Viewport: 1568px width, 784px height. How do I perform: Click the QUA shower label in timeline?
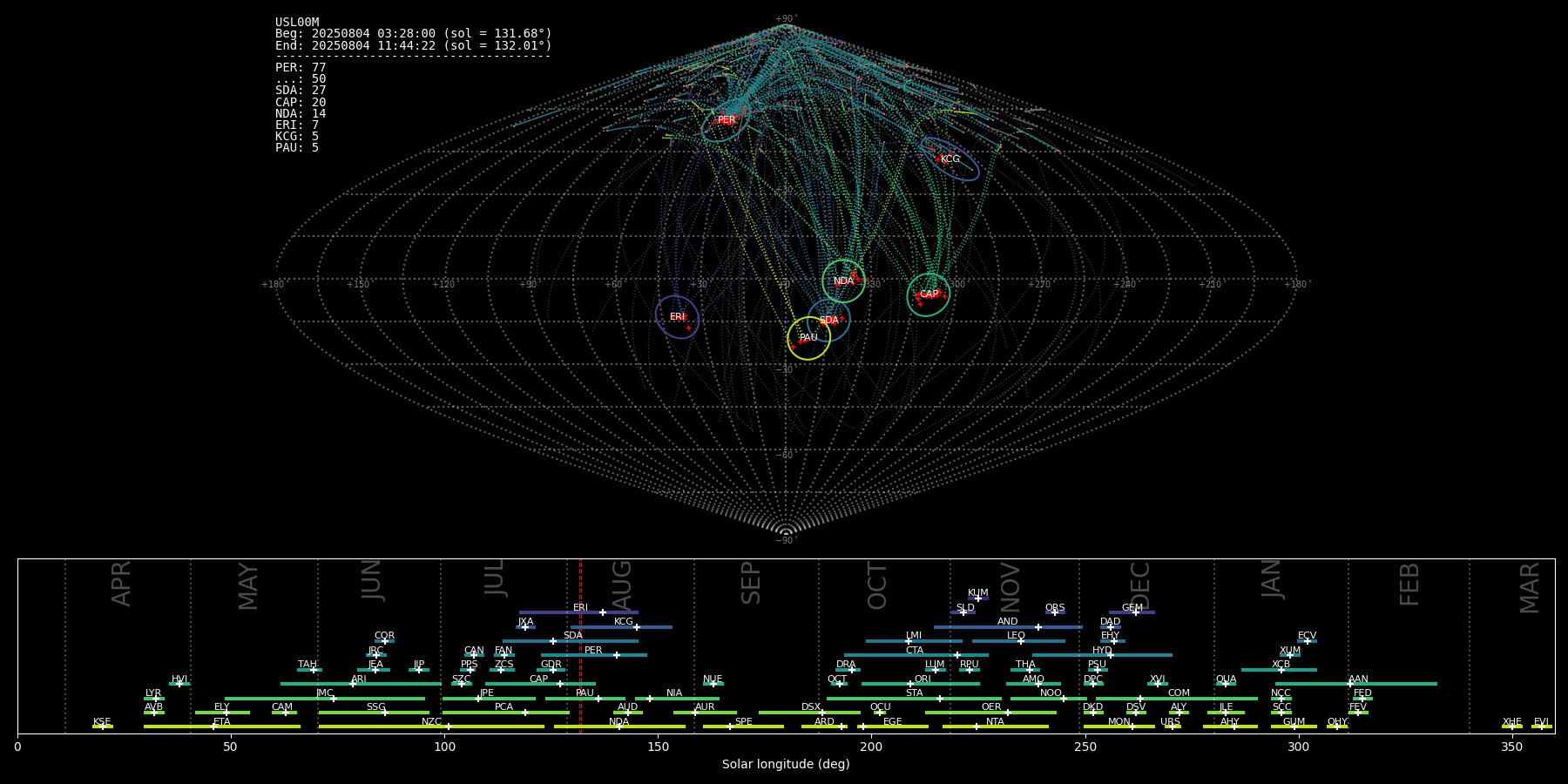click(1226, 679)
